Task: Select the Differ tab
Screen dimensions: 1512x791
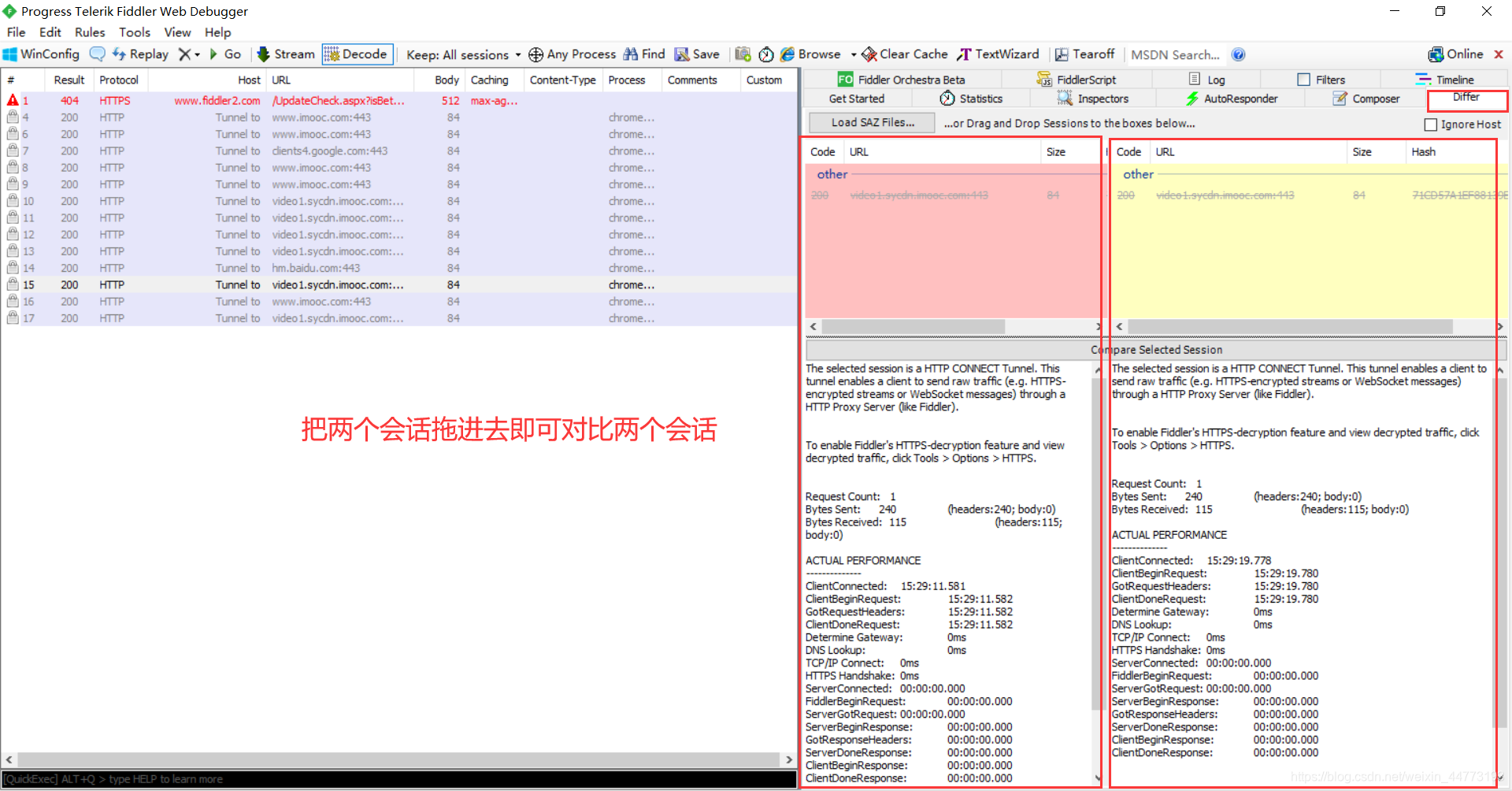Action: pos(1466,98)
